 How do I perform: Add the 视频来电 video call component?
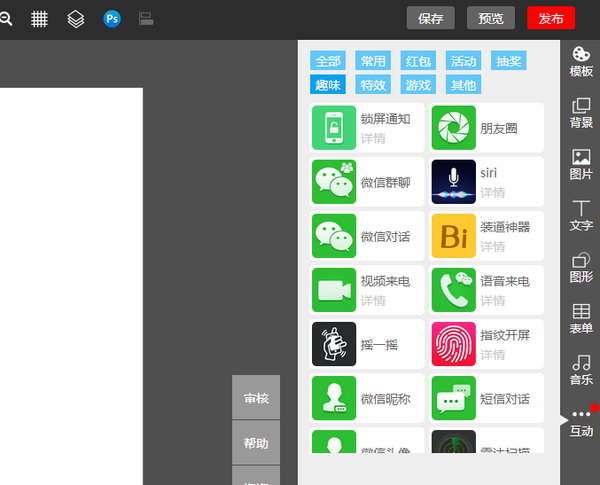(367, 290)
